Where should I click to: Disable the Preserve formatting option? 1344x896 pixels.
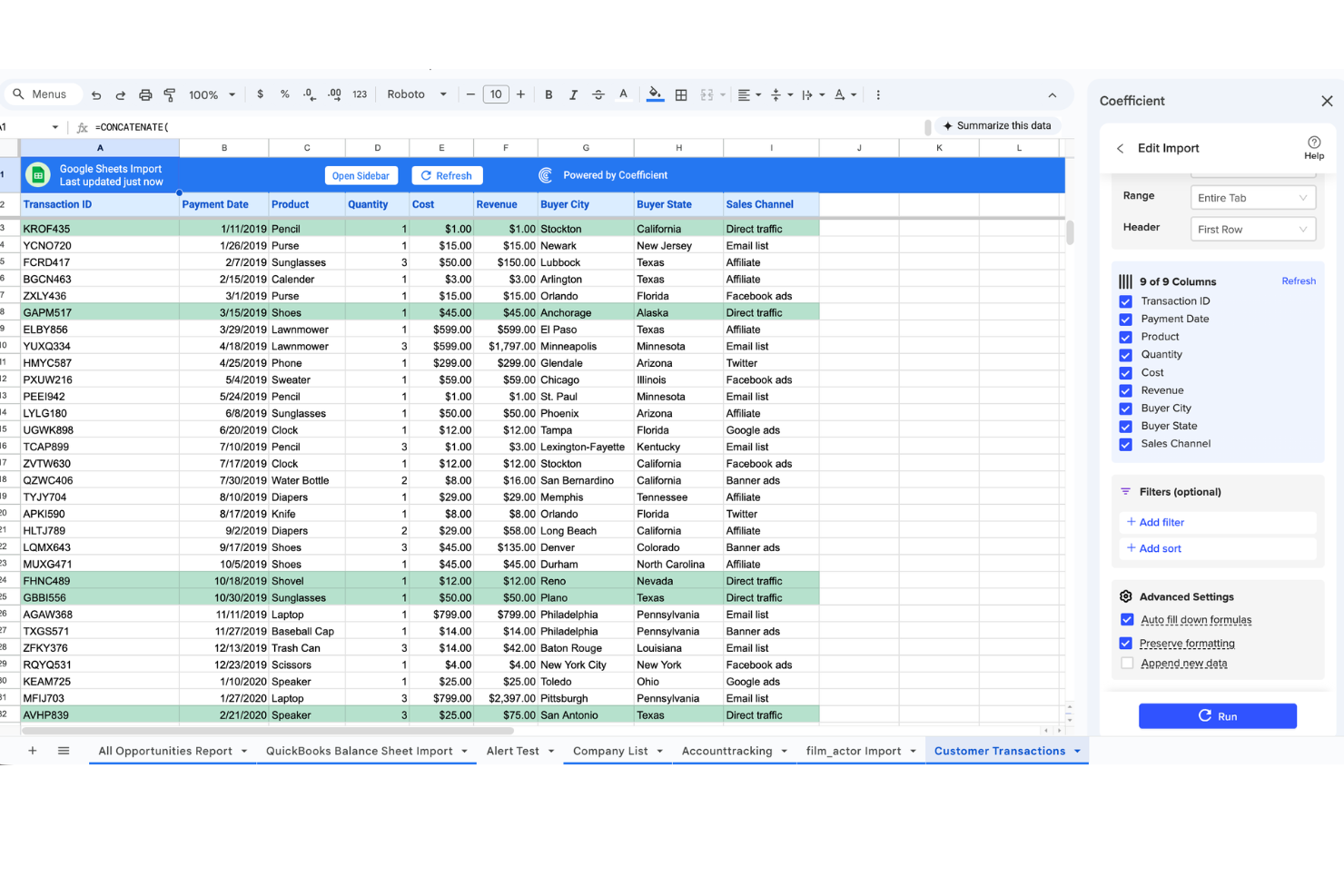point(1127,643)
